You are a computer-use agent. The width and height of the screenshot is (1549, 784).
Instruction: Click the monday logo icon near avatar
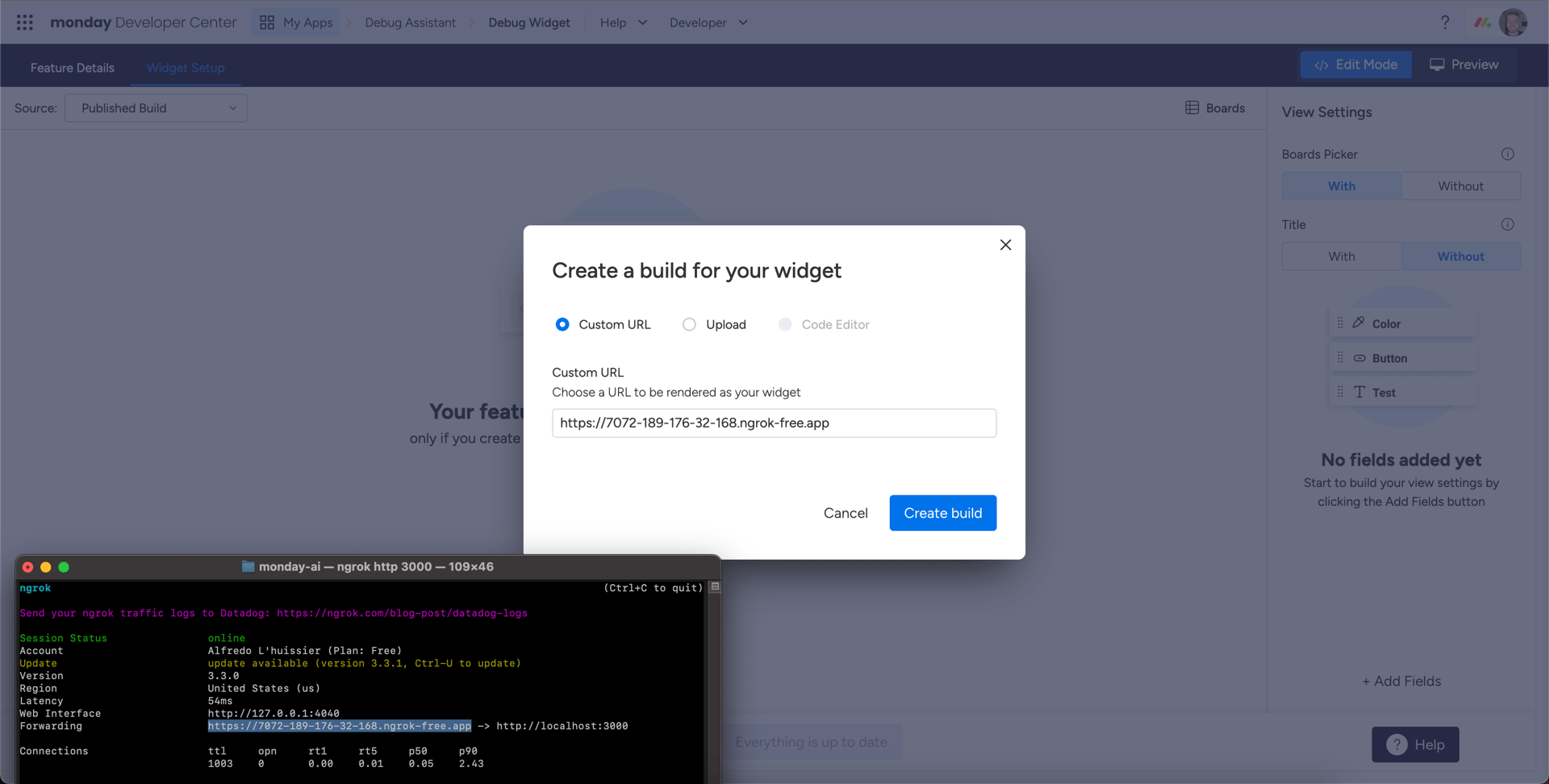pyautogui.click(x=1482, y=23)
